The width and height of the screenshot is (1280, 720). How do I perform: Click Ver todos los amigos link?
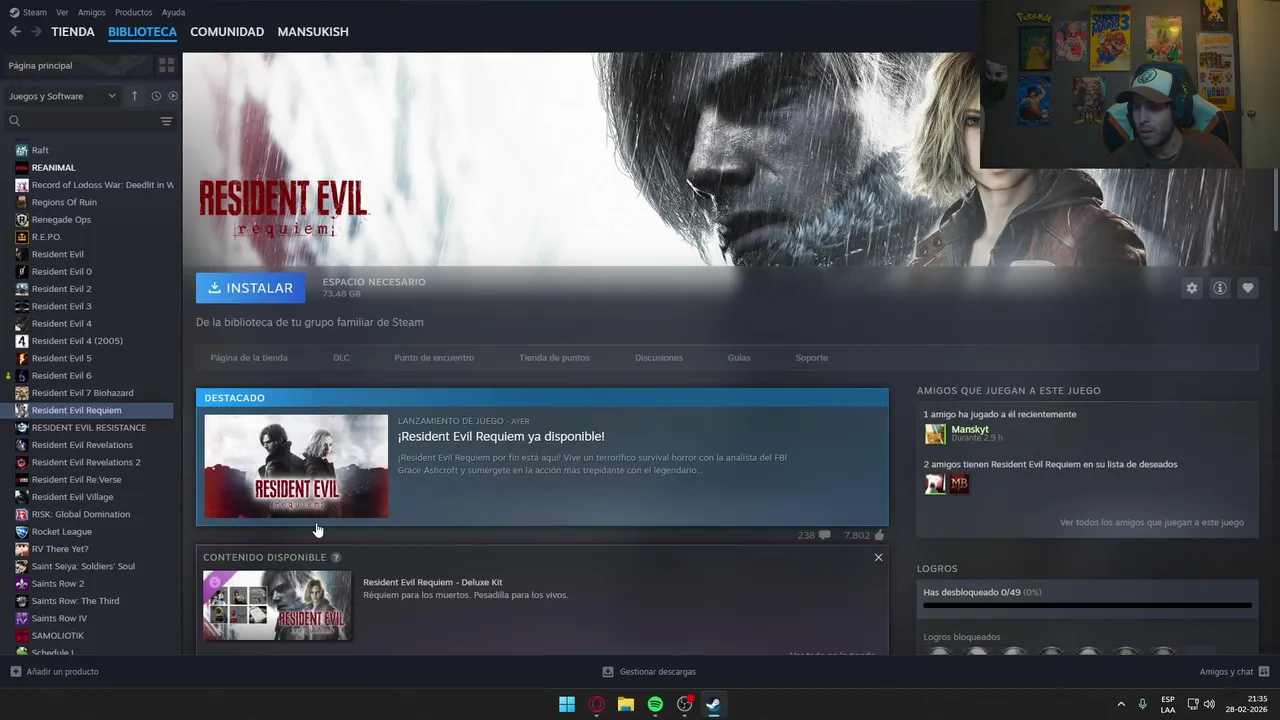(1152, 522)
